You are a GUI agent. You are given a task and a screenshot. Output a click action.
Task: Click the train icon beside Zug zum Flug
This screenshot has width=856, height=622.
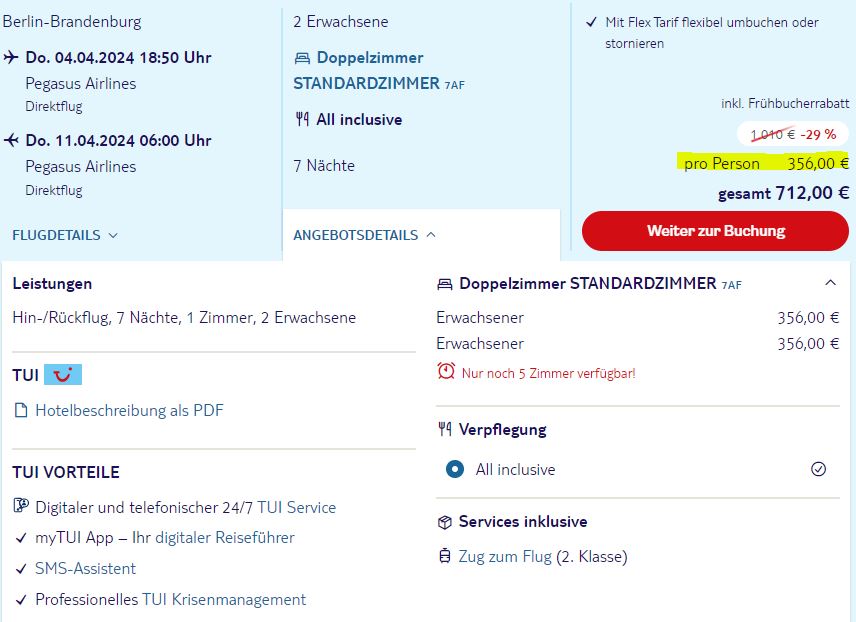[445, 556]
